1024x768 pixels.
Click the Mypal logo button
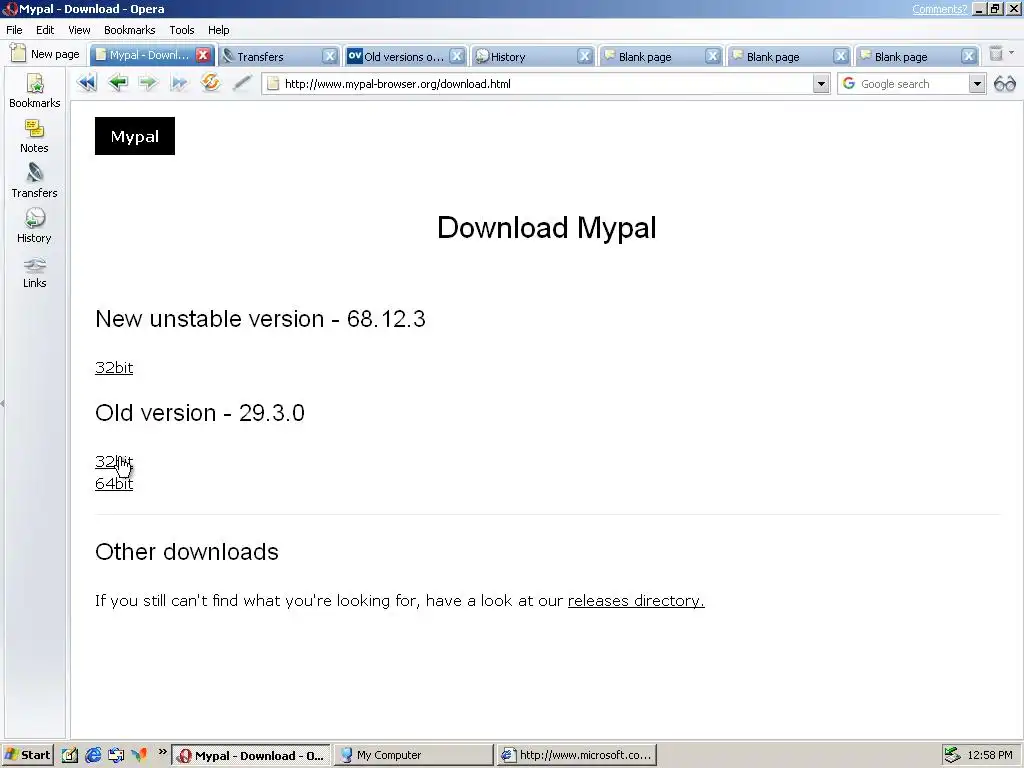[x=135, y=136]
